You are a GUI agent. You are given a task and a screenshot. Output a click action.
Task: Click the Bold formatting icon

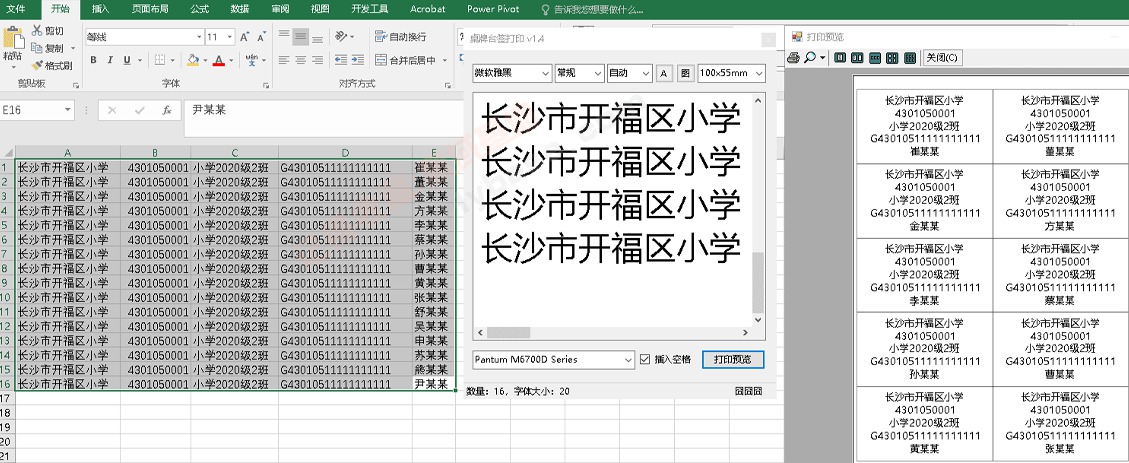point(94,60)
